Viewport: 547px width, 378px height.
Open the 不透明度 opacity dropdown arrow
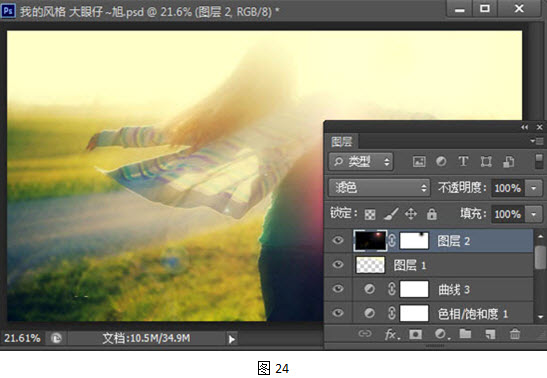pos(534,188)
